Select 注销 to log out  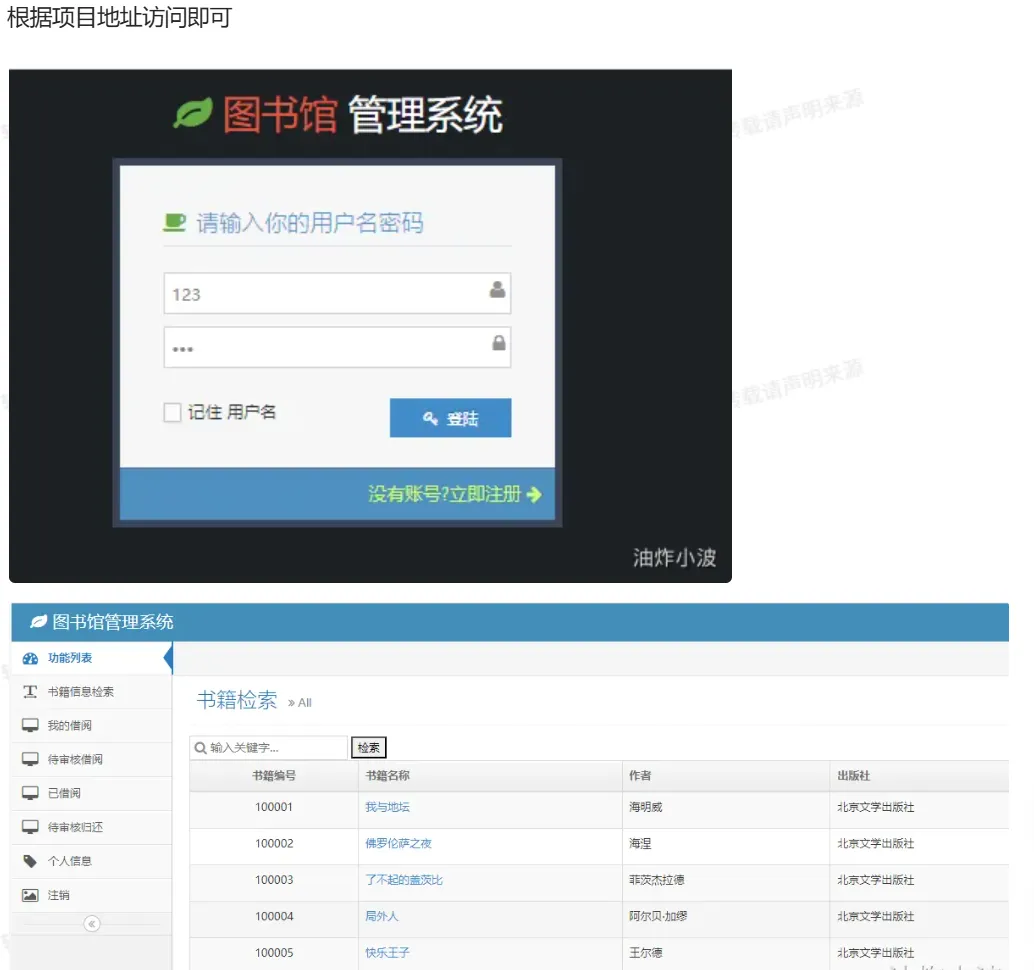pos(92,895)
